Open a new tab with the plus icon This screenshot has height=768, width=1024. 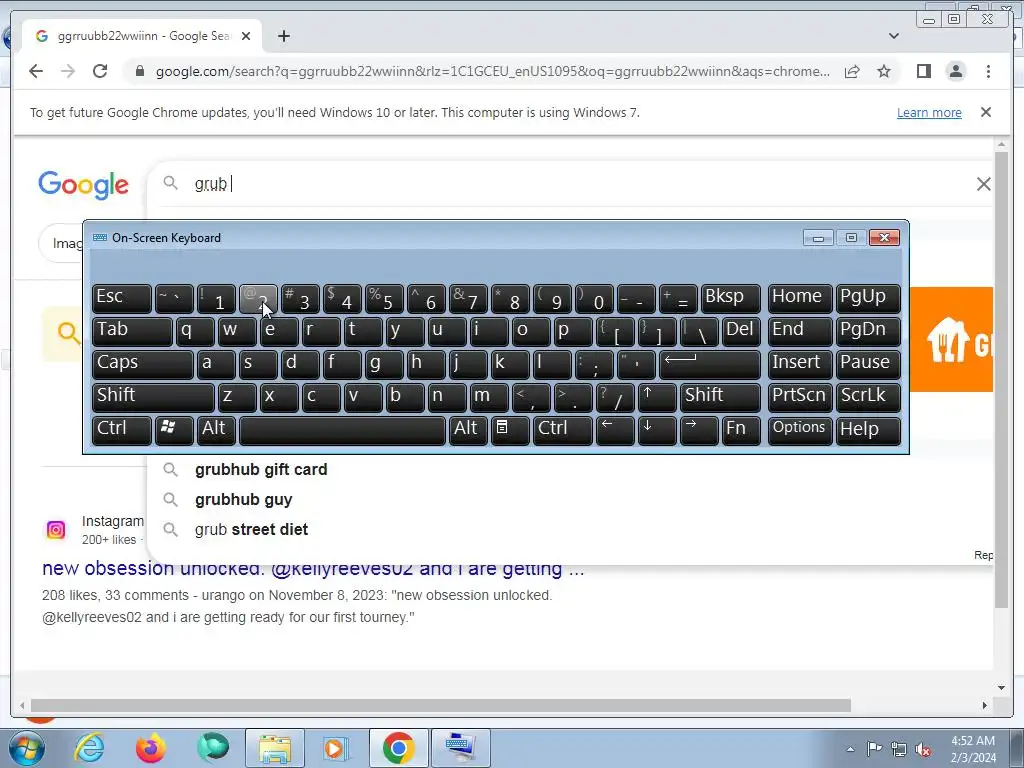[283, 36]
